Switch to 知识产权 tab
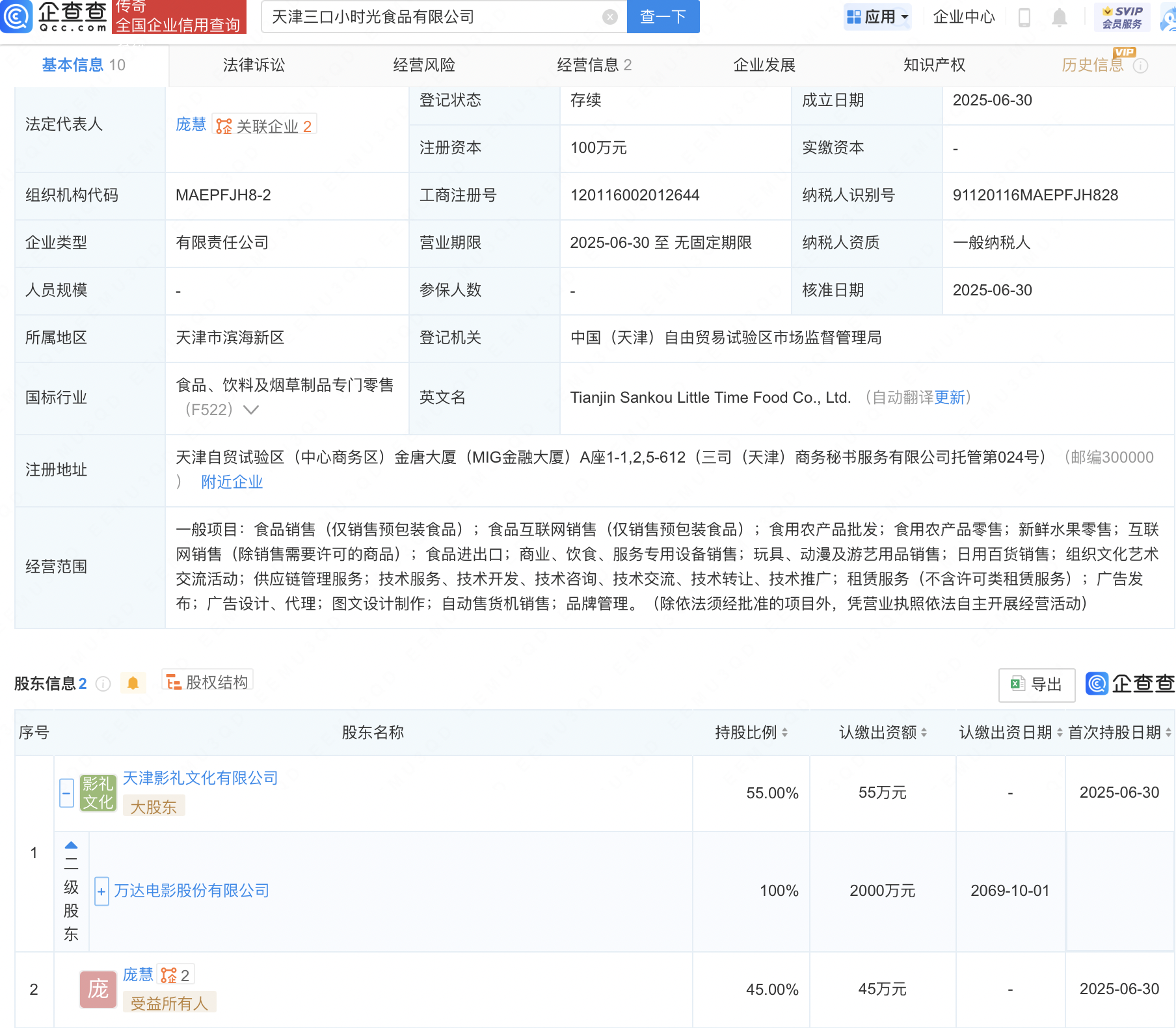Image resolution: width=1176 pixels, height=1028 pixels. coord(934,65)
